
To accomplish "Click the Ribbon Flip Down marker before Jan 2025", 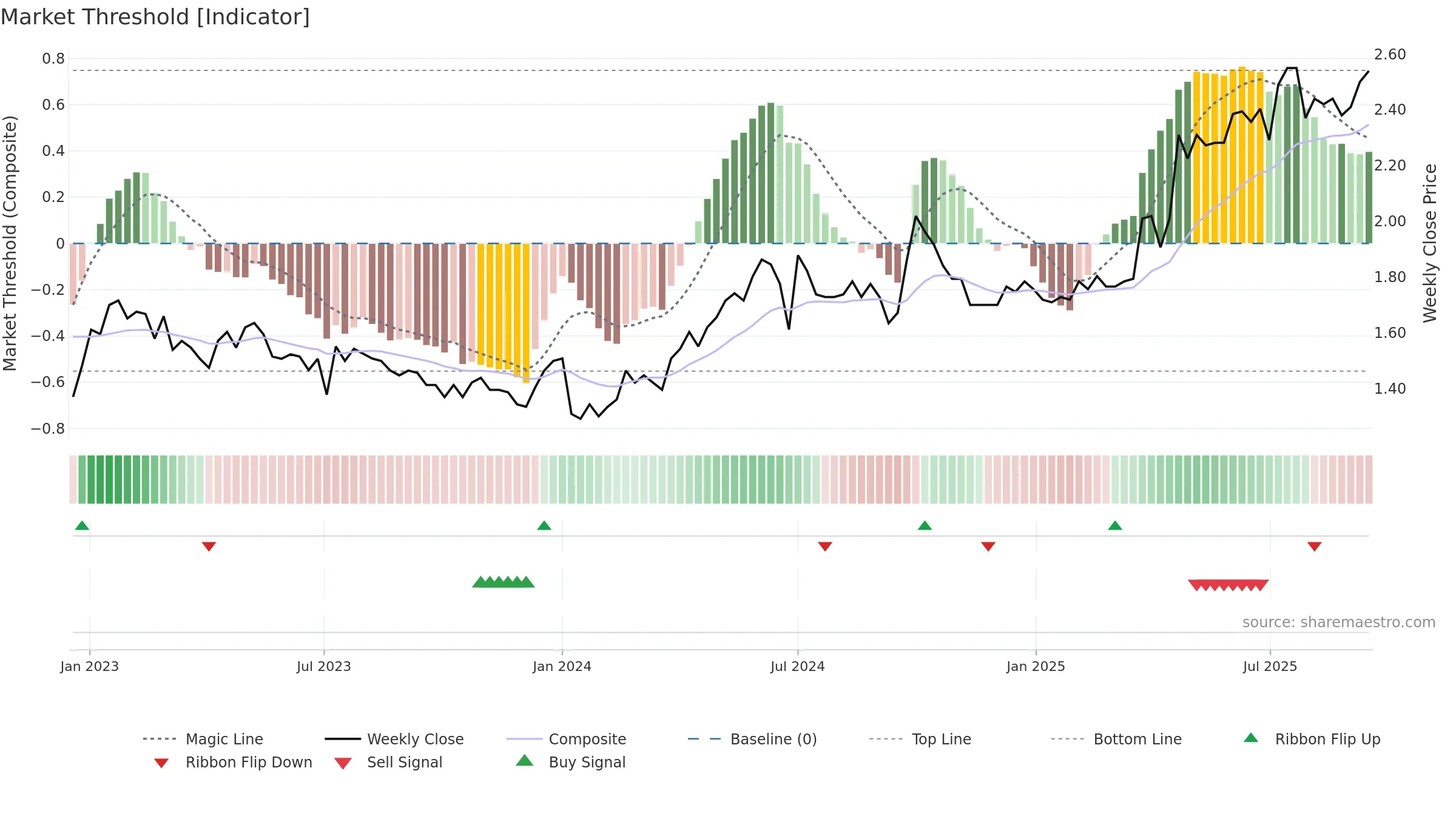I will click(x=988, y=547).
